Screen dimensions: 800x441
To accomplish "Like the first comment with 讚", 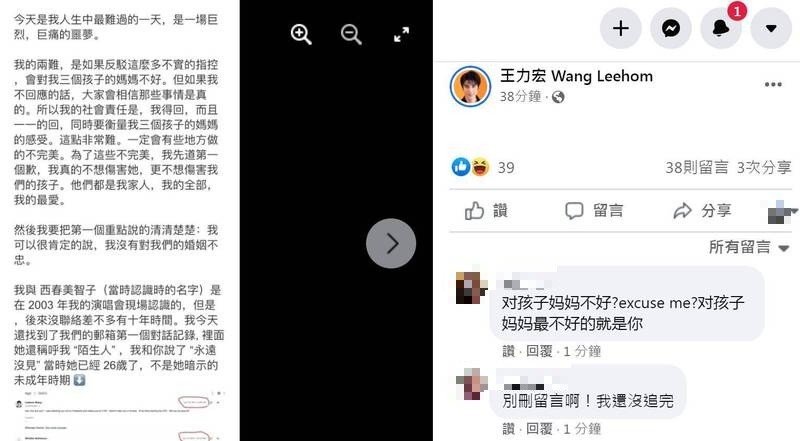I will point(509,351).
